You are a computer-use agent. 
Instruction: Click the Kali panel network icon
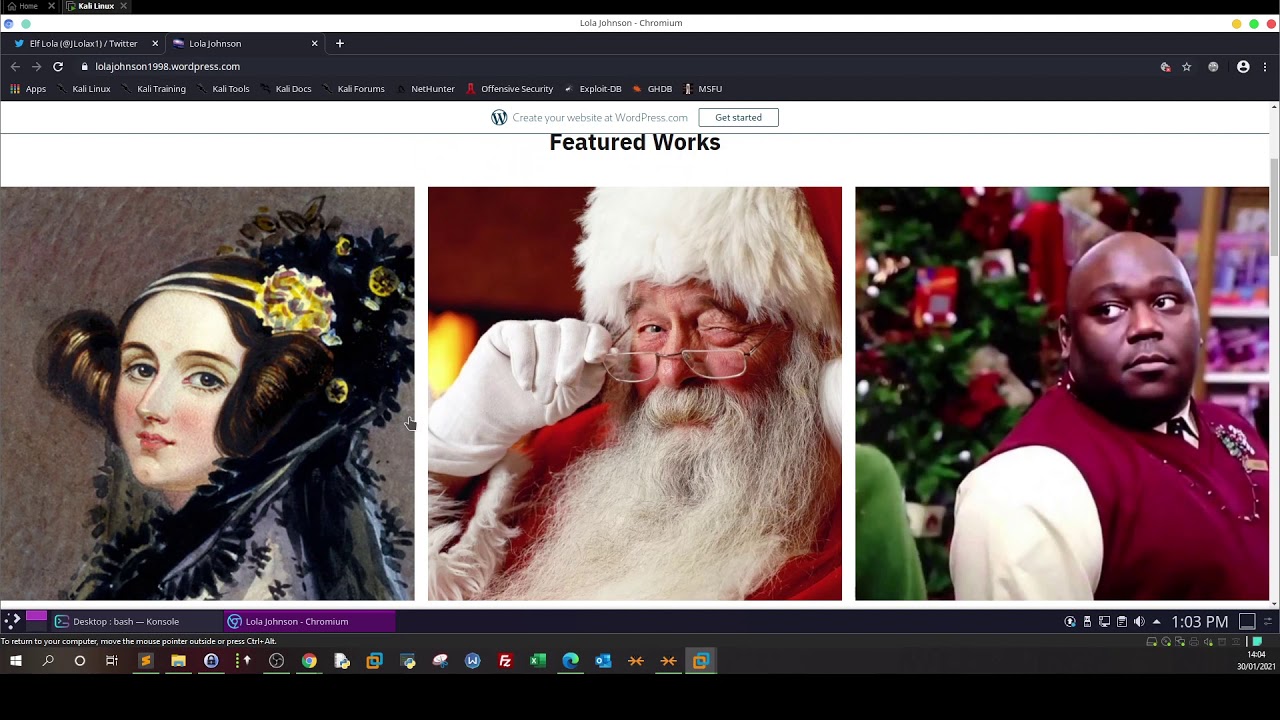1104,622
